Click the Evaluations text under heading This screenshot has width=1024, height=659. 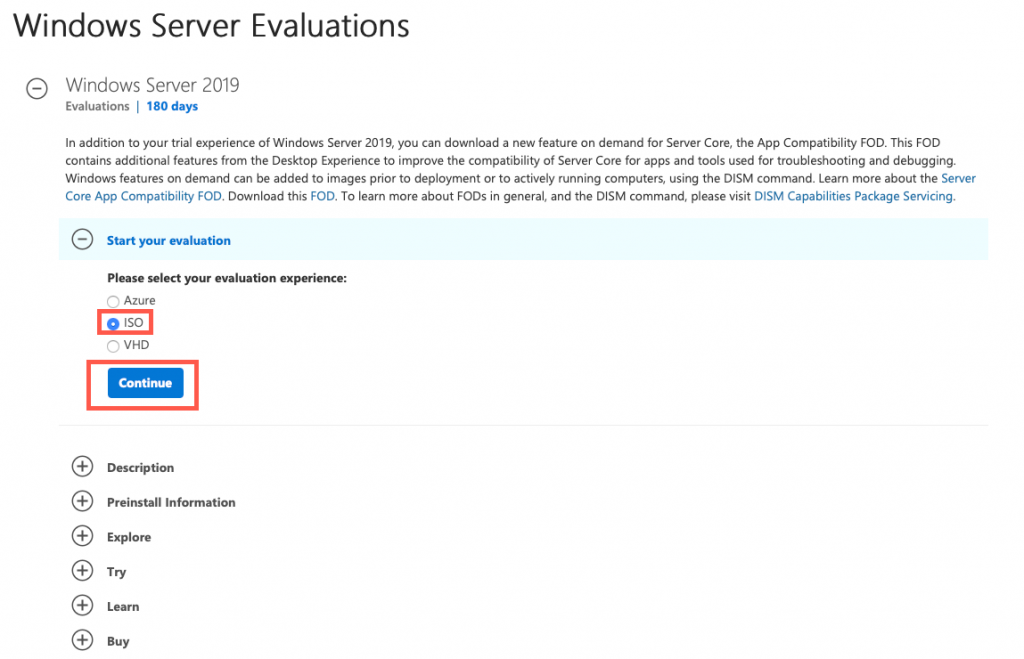coord(97,106)
